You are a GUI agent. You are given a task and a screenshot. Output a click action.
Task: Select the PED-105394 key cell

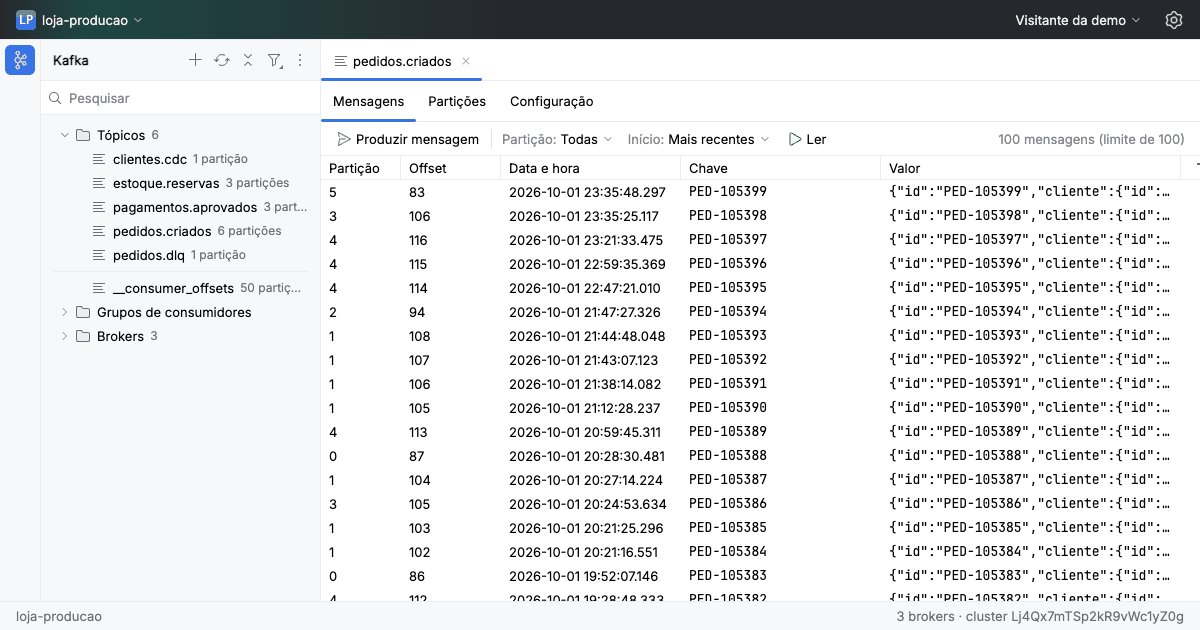[780, 312]
